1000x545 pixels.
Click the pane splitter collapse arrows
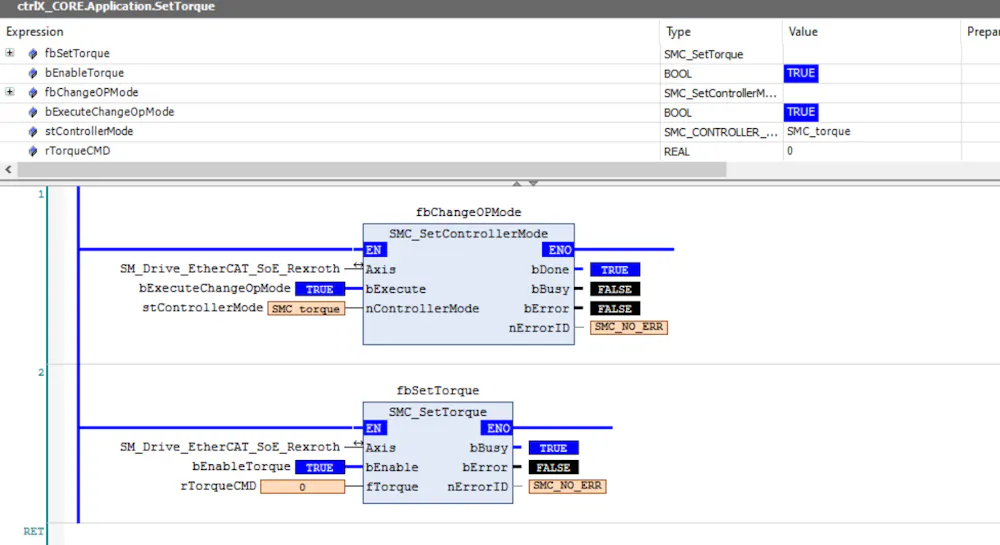coord(526,183)
